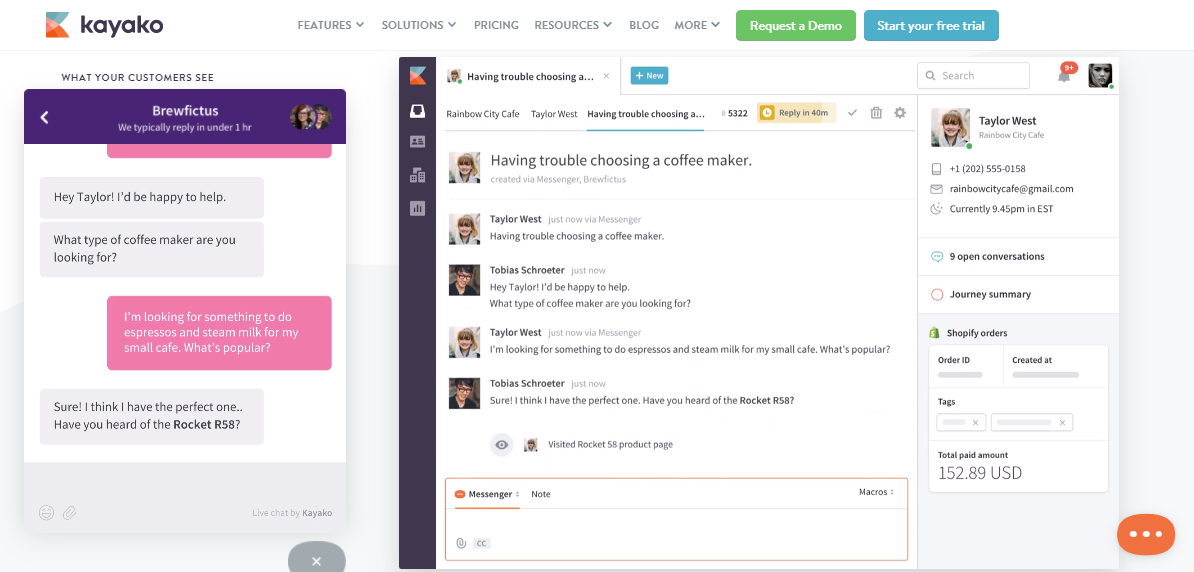Click the reply message text area
The image size is (1194, 572).
click(x=676, y=521)
